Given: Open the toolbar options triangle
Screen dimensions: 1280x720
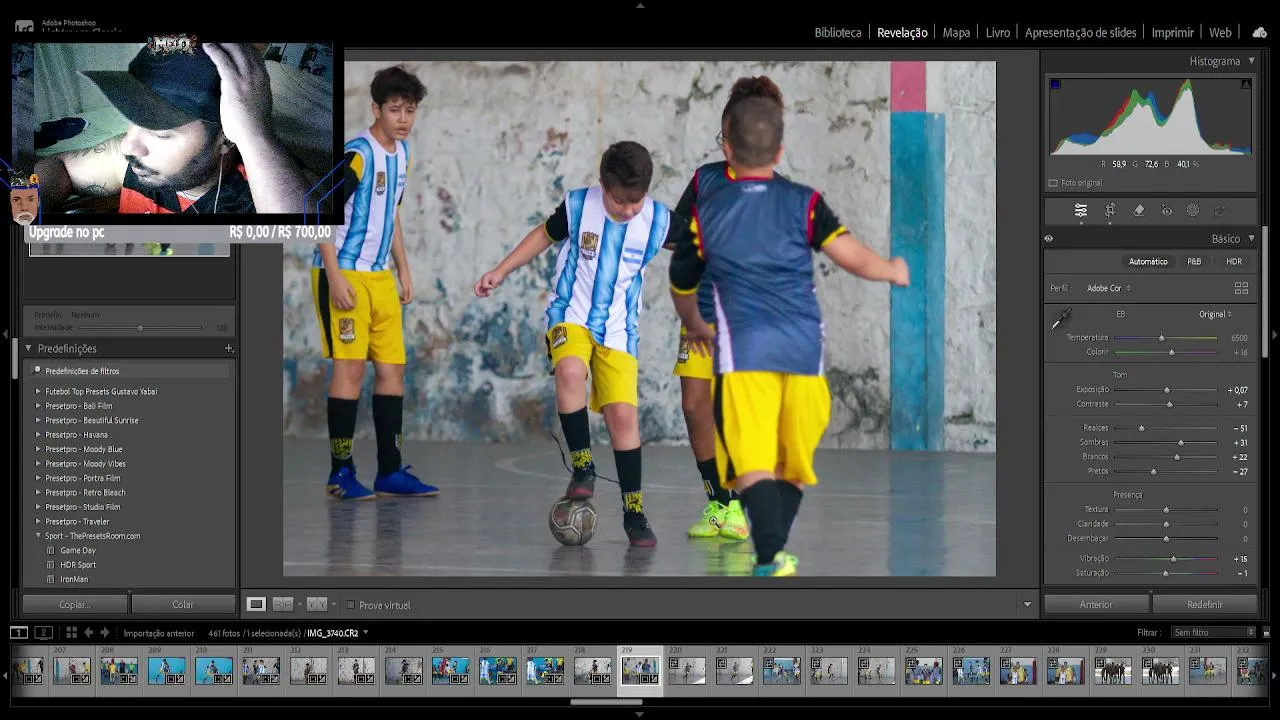Looking at the screenshot, I should pos(1027,604).
